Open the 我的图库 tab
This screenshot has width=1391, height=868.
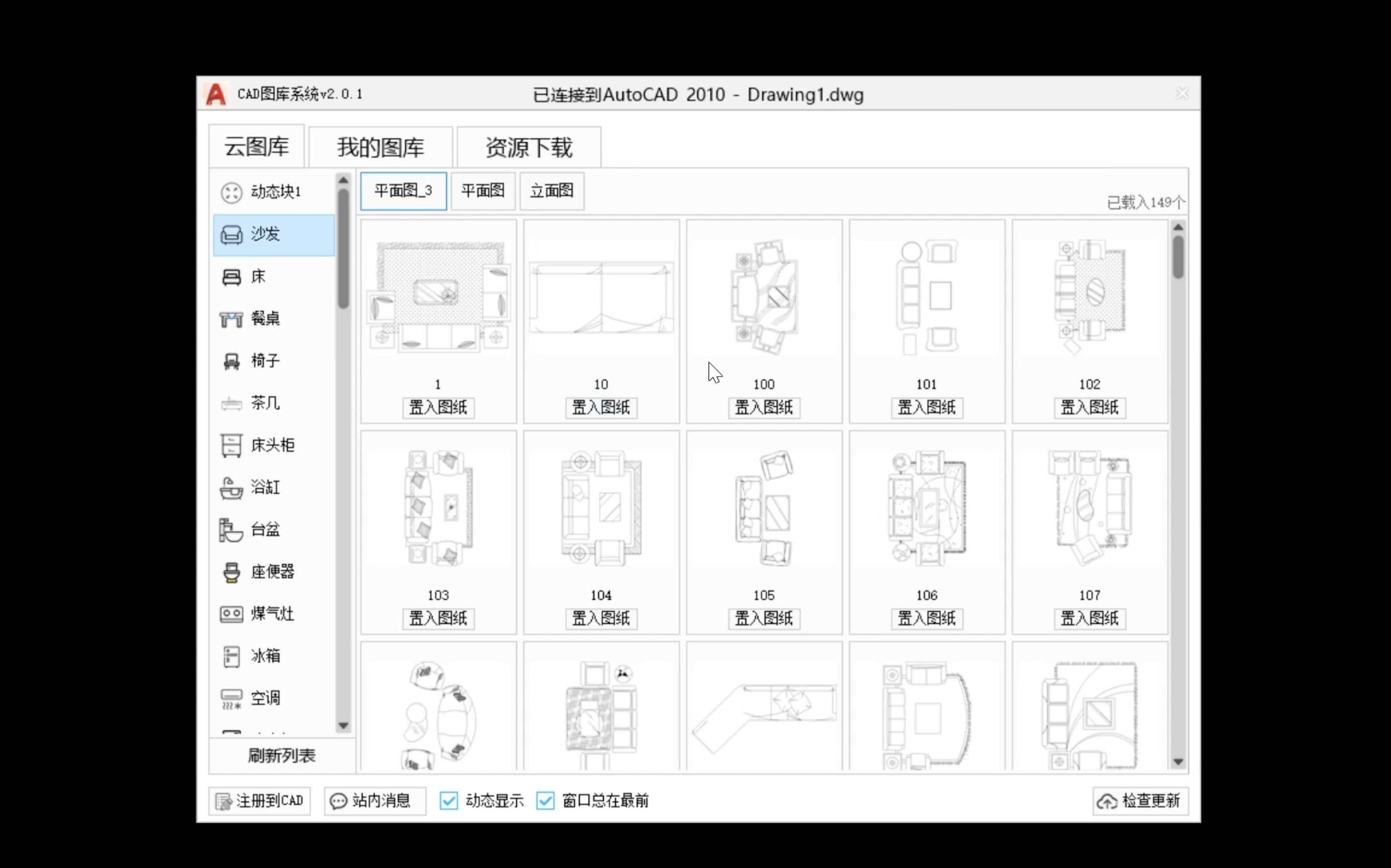pyautogui.click(x=381, y=148)
